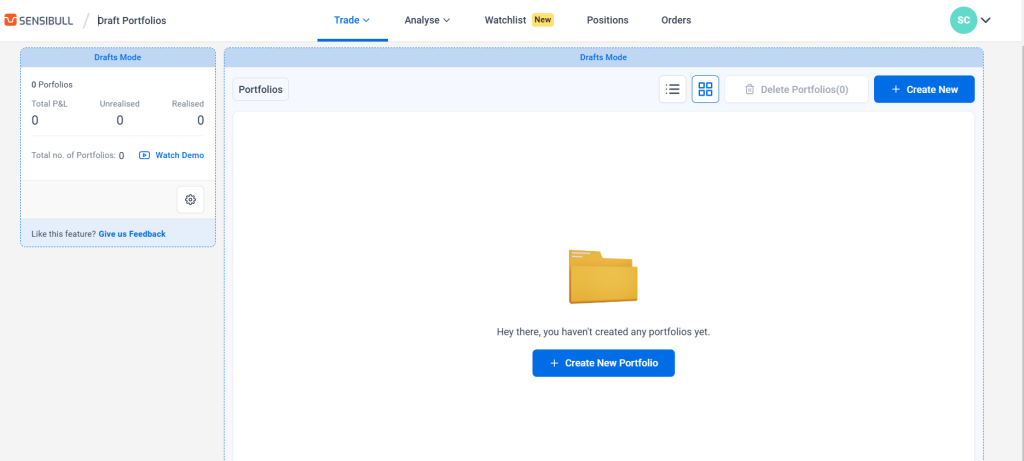Open the Trade dropdown menu

[352, 20]
